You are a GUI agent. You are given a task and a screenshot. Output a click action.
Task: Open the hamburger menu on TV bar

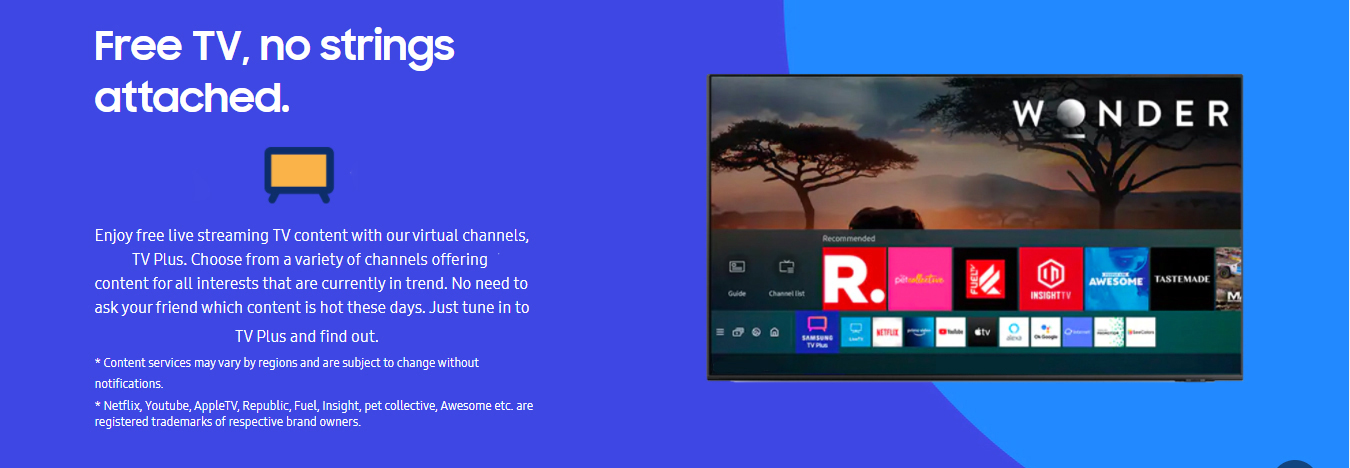point(720,332)
